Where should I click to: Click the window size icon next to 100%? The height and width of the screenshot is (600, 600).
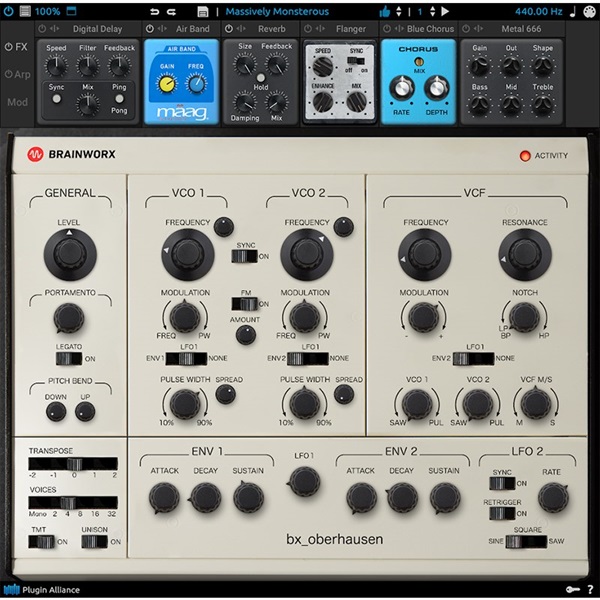[72, 11]
